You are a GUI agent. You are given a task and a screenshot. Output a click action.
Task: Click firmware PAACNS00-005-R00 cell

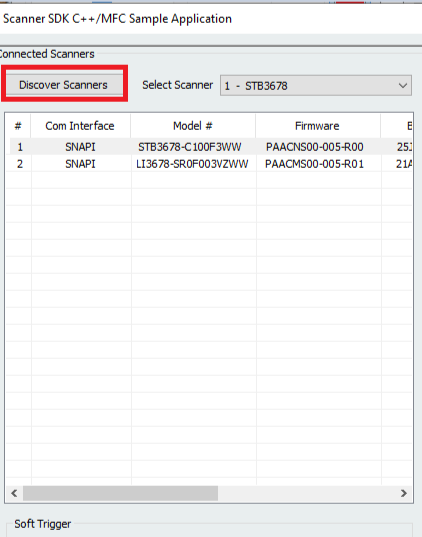314,147
